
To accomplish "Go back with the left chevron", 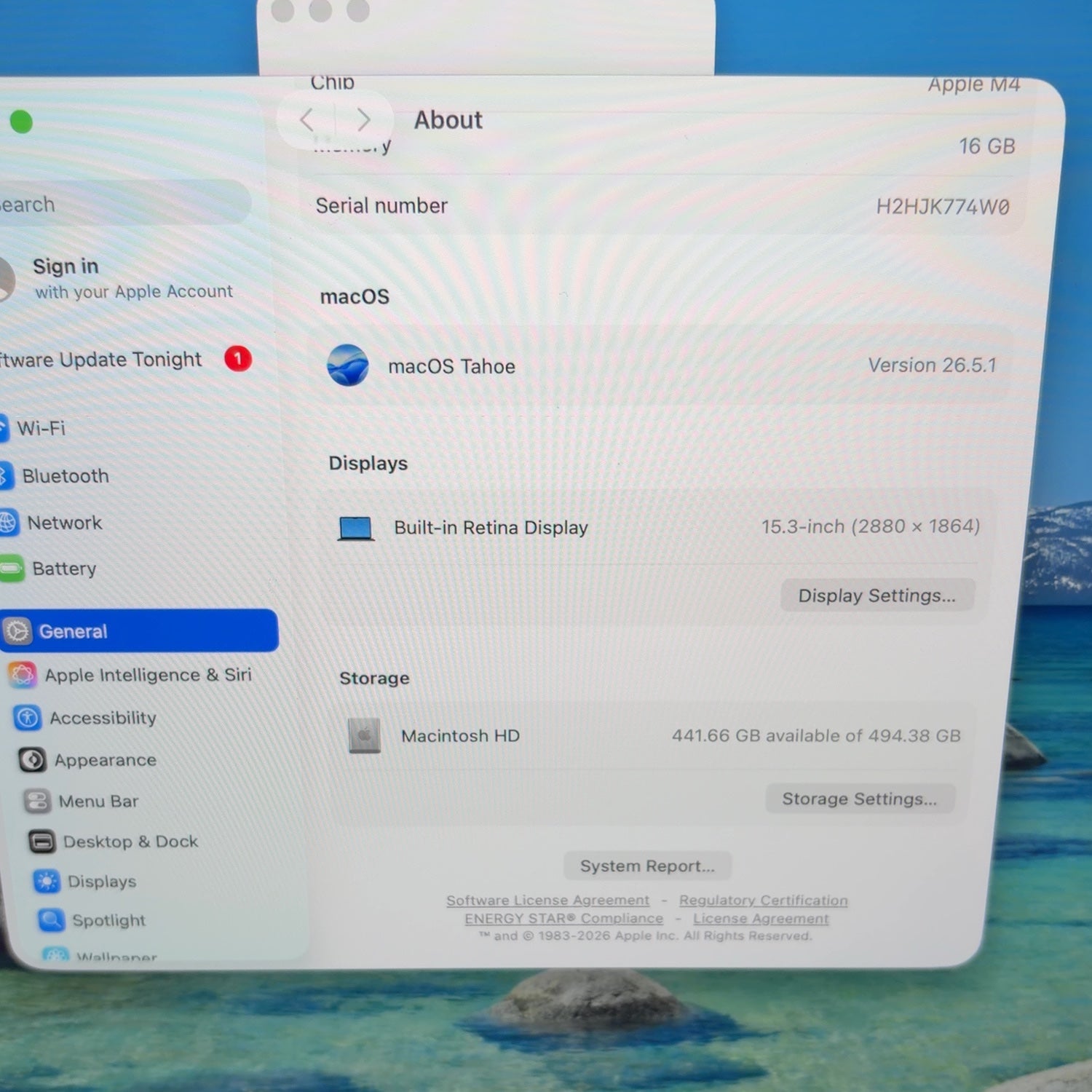I will click(306, 119).
